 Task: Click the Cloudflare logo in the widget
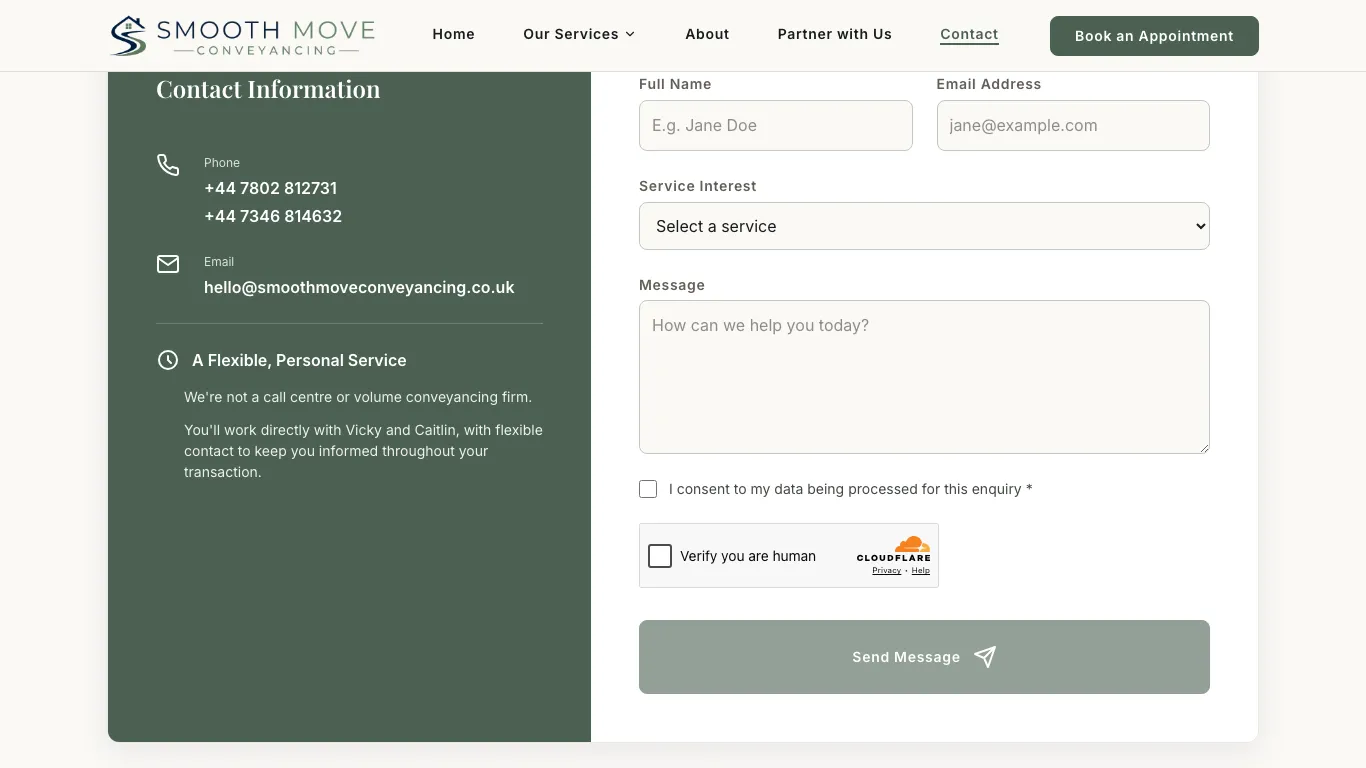894,549
